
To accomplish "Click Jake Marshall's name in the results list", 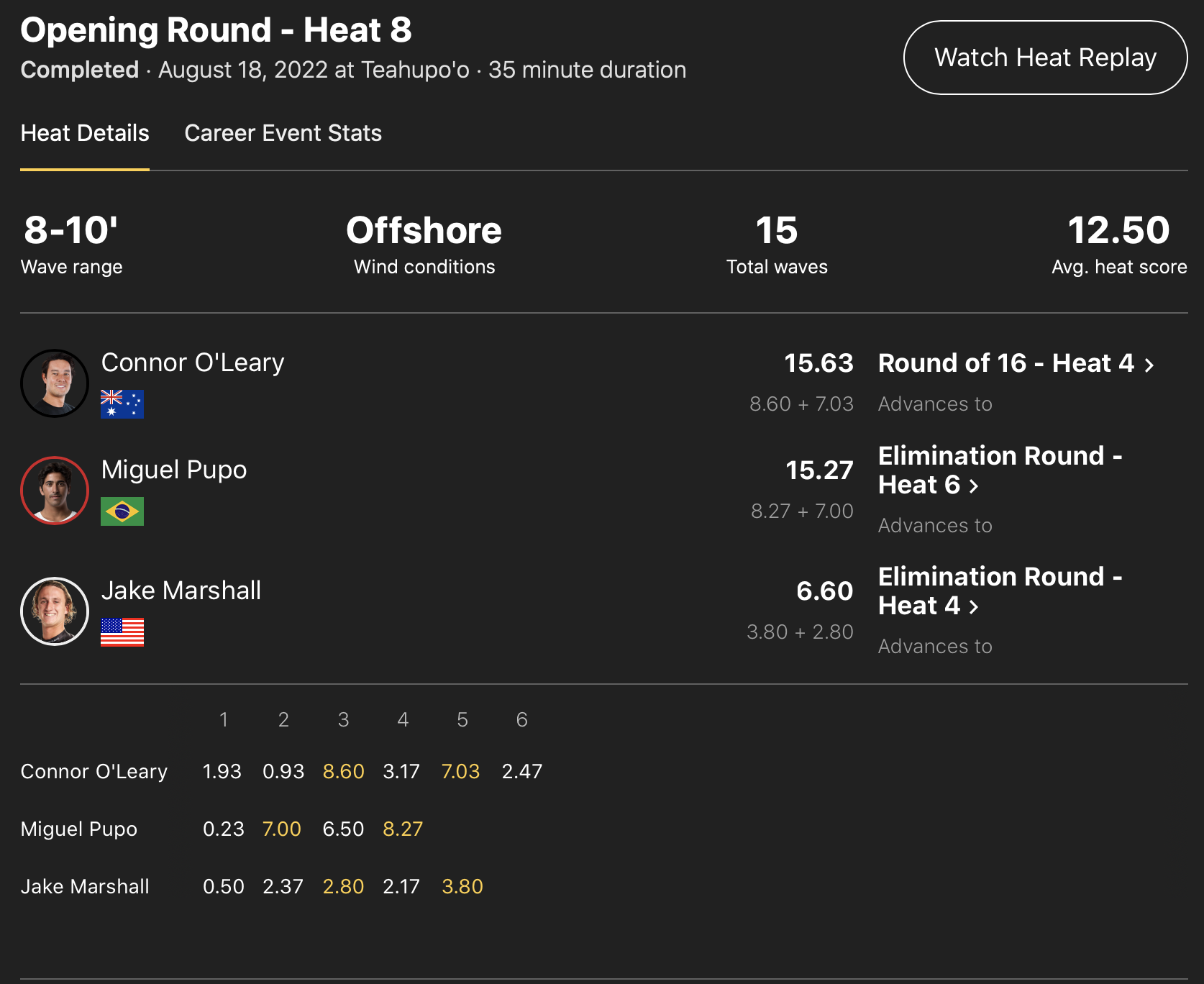I will coord(181,591).
